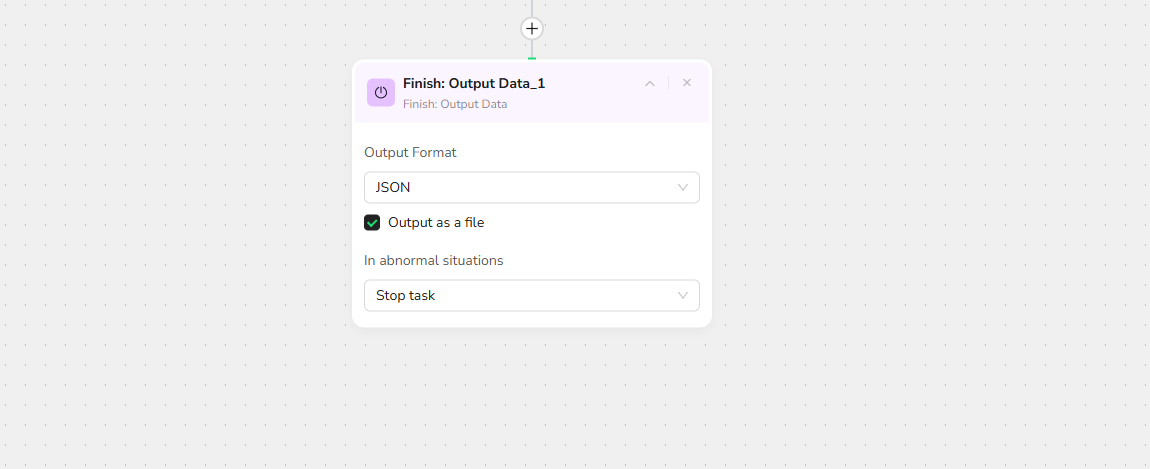Close the Finish: Output Data_1 node

coord(687,83)
